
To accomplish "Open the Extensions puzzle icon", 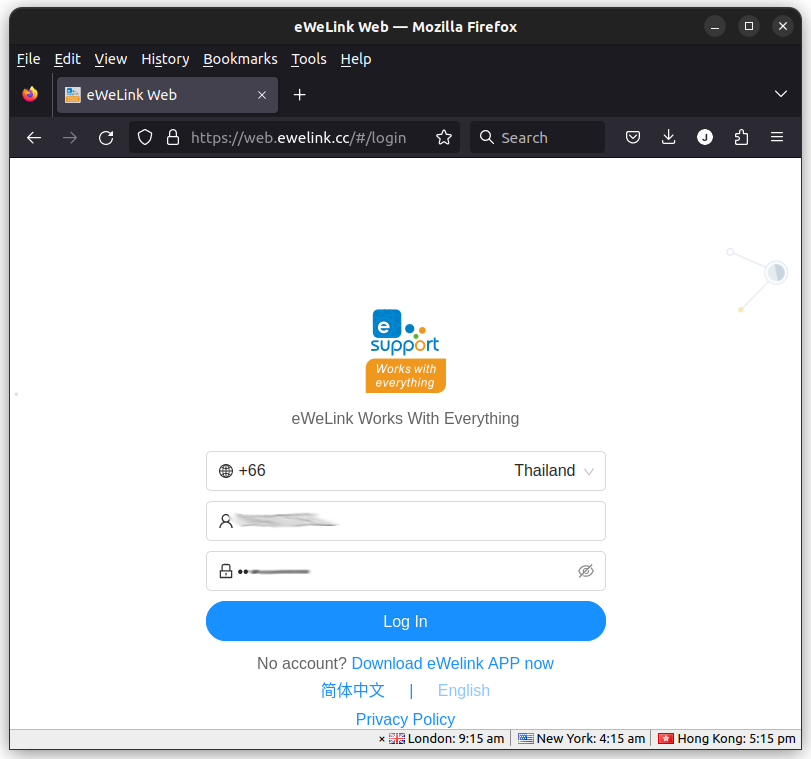I will coord(741,138).
